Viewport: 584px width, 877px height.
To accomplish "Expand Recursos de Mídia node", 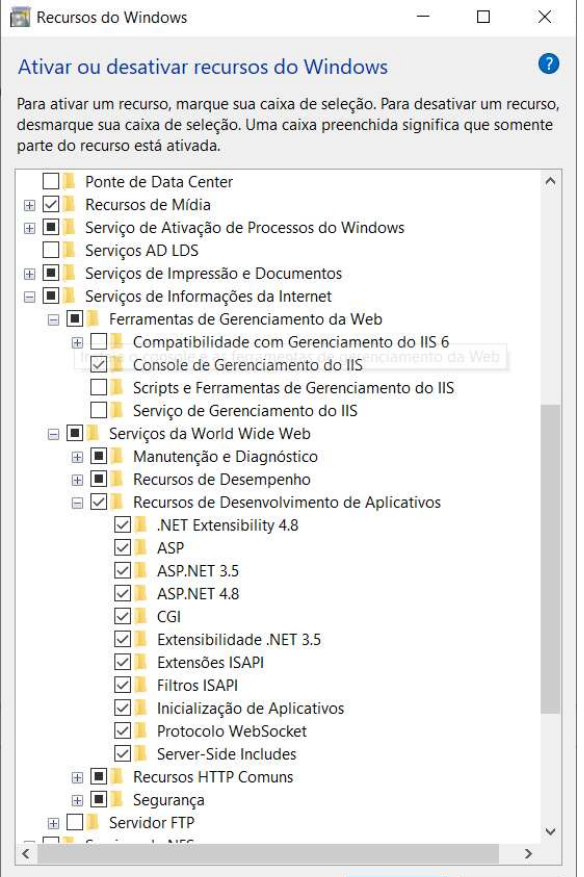I will click(x=30, y=205).
